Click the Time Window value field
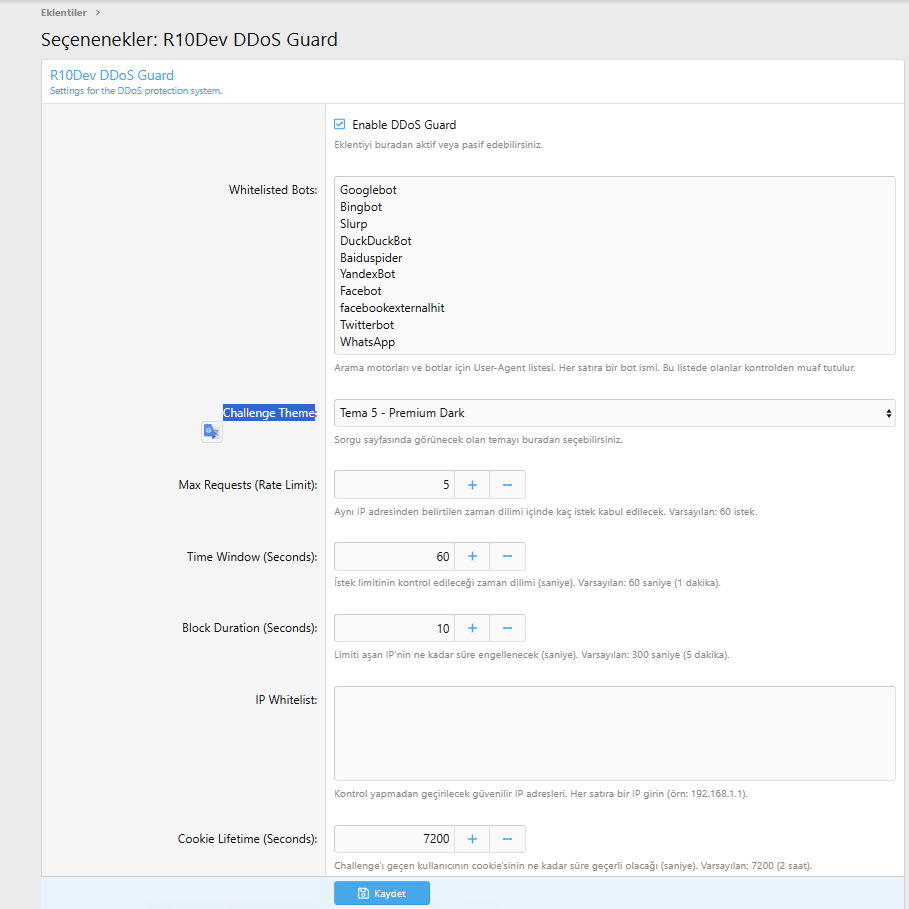Screen dimensions: 909x909 (x=394, y=557)
